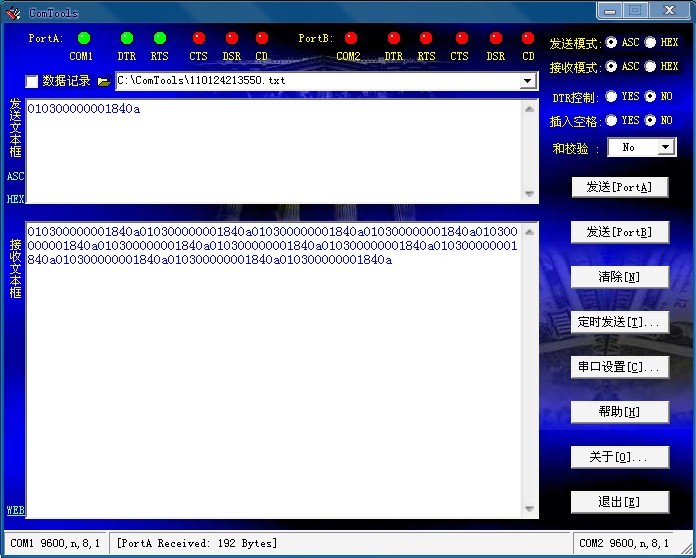Click the receive box scrollbar down arrow
This screenshot has width=696, height=558.
click(531, 510)
